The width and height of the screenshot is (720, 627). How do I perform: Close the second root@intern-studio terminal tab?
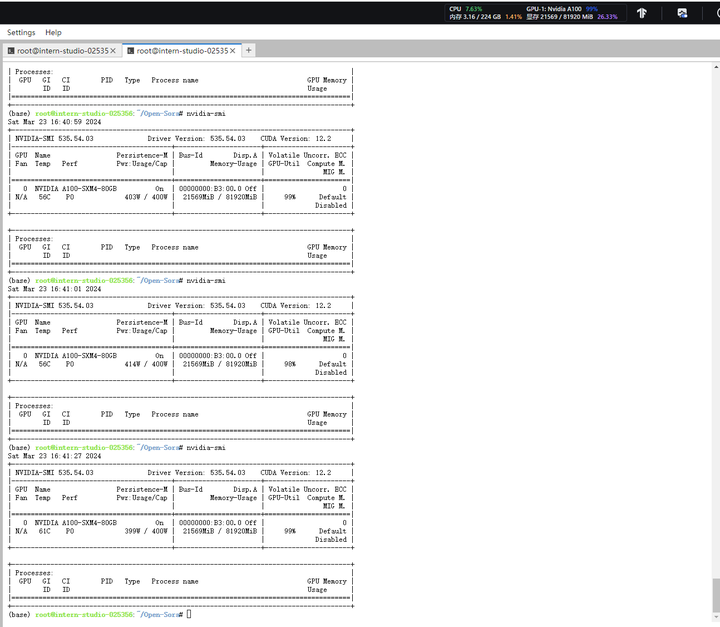pyautogui.click(x=233, y=51)
